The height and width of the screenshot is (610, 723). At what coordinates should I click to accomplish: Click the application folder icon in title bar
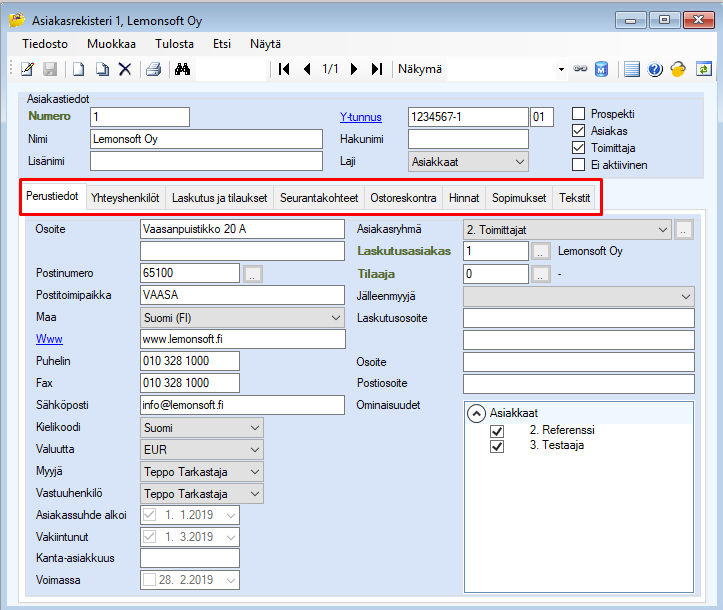[x=17, y=20]
